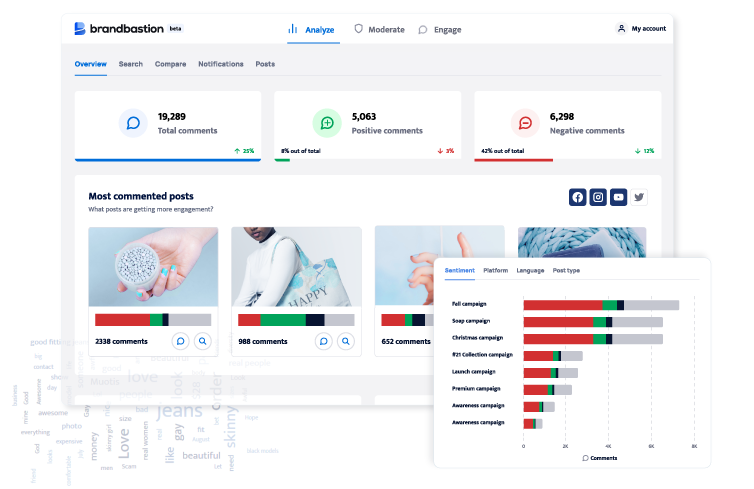Screen dimensions: 754x489
Task: Click magnifier icon under 988 comments post
Action: [x=346, y=341]
